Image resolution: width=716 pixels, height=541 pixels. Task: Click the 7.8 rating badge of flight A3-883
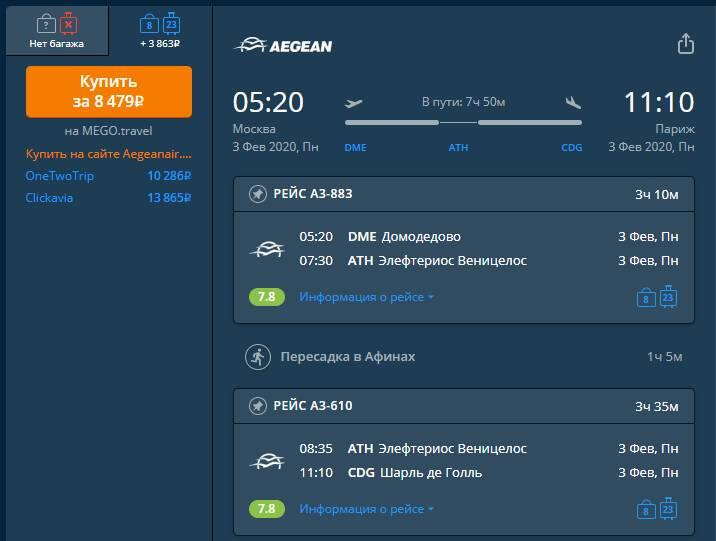click(x=267, y=297)
